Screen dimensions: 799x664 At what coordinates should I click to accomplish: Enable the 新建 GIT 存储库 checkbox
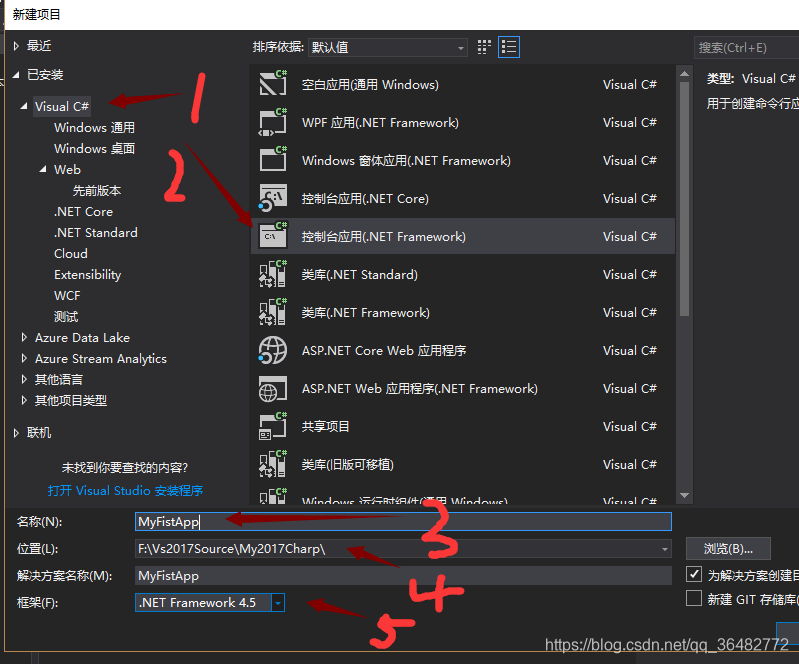tap(694, 598)
